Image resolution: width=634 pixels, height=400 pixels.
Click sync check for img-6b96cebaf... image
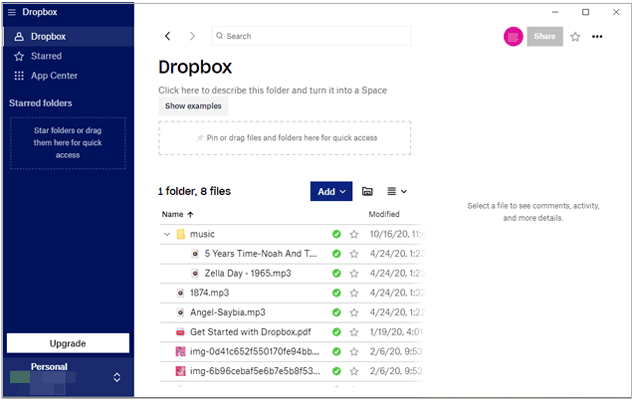click(336, 371)
